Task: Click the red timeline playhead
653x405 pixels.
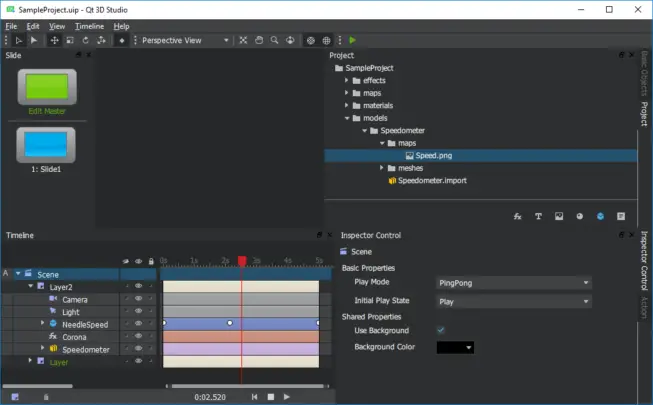Action: (242, 261)
